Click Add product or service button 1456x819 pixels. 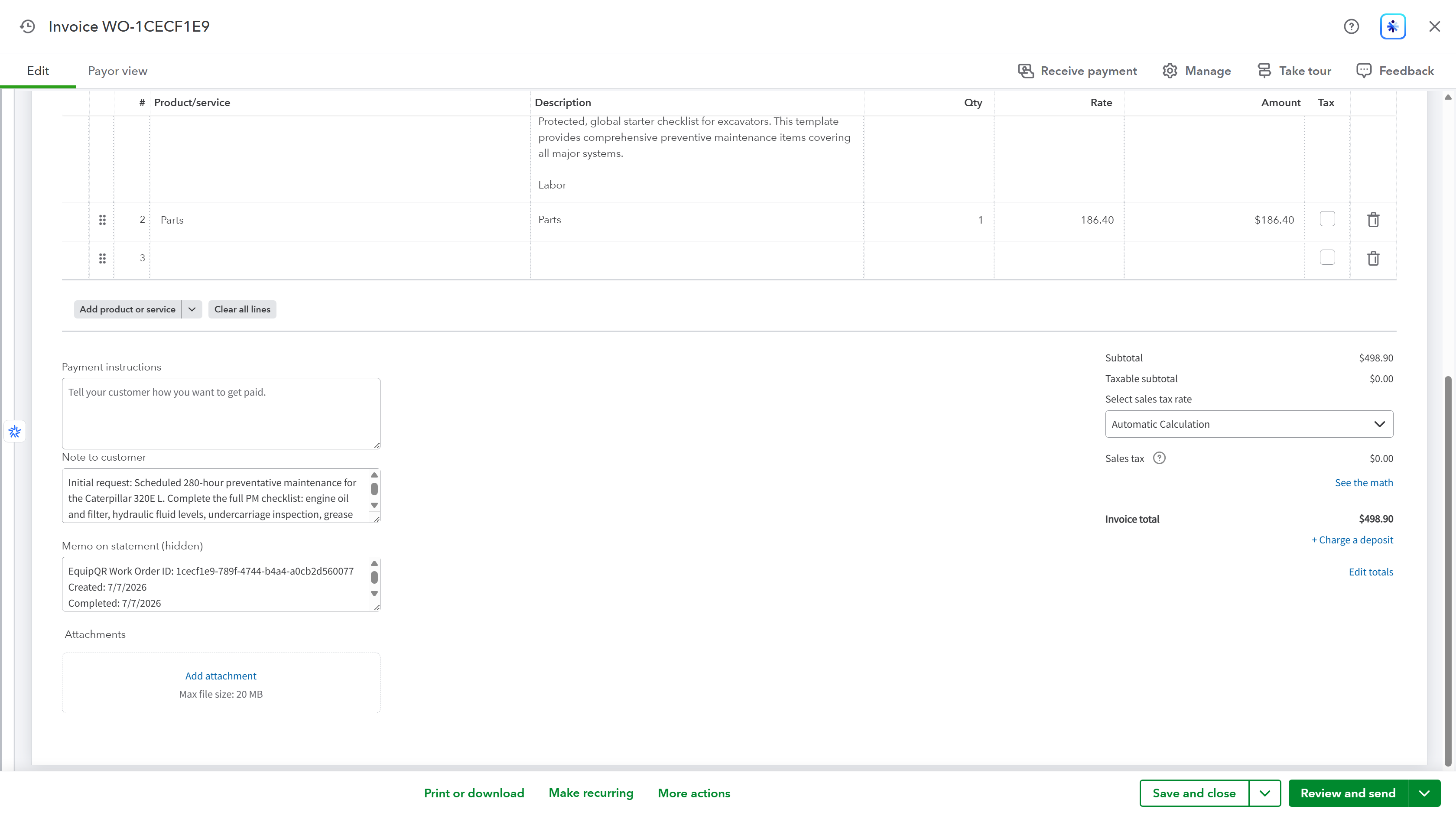pos(128,309)
